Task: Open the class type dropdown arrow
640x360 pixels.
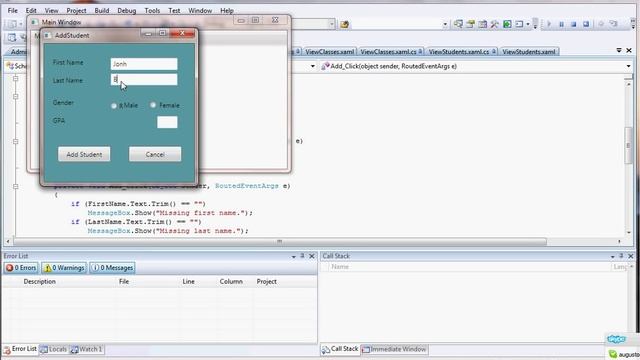Action: click(x=313, y=66)
